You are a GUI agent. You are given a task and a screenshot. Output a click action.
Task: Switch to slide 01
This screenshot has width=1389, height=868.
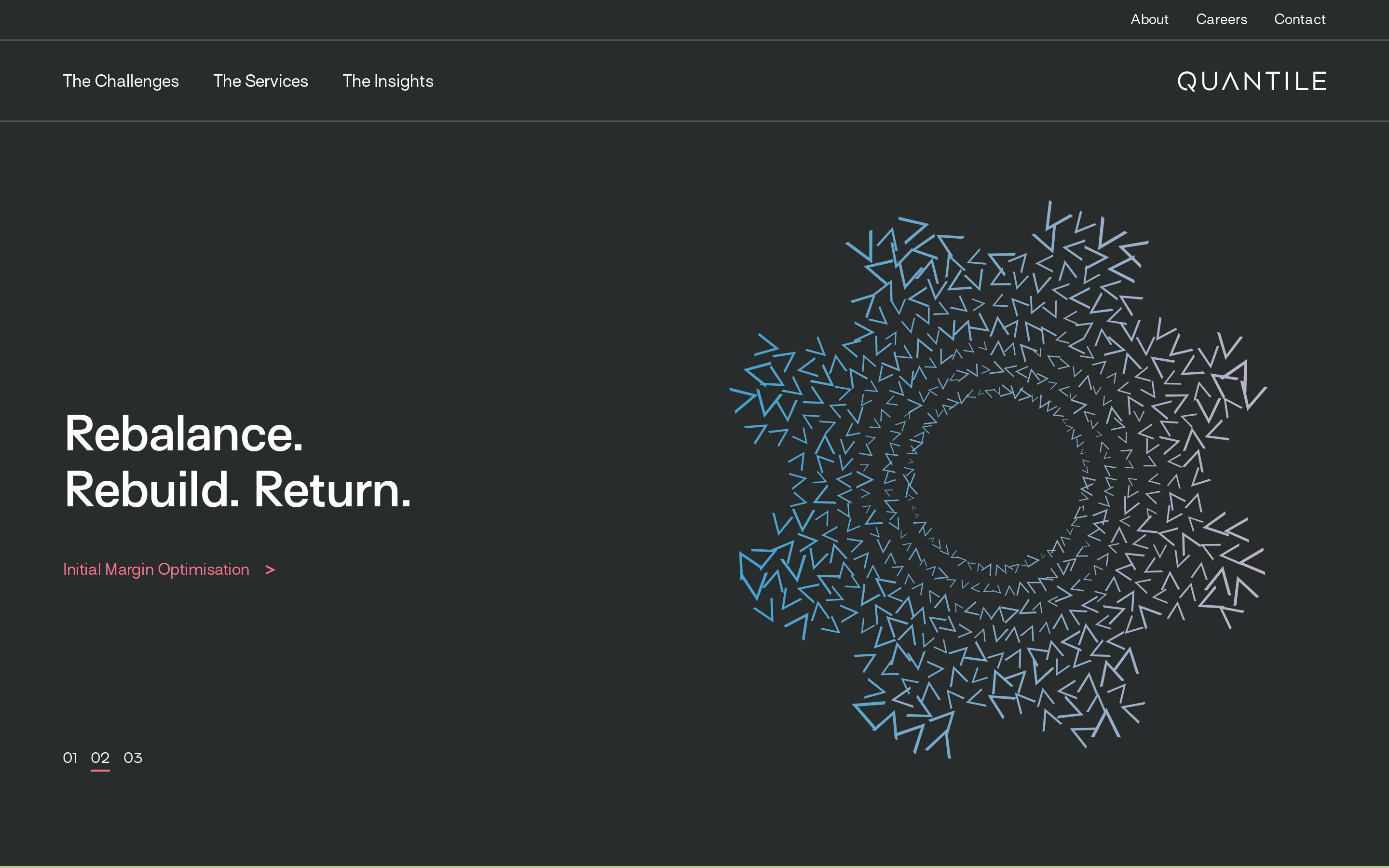click(70, 758)
